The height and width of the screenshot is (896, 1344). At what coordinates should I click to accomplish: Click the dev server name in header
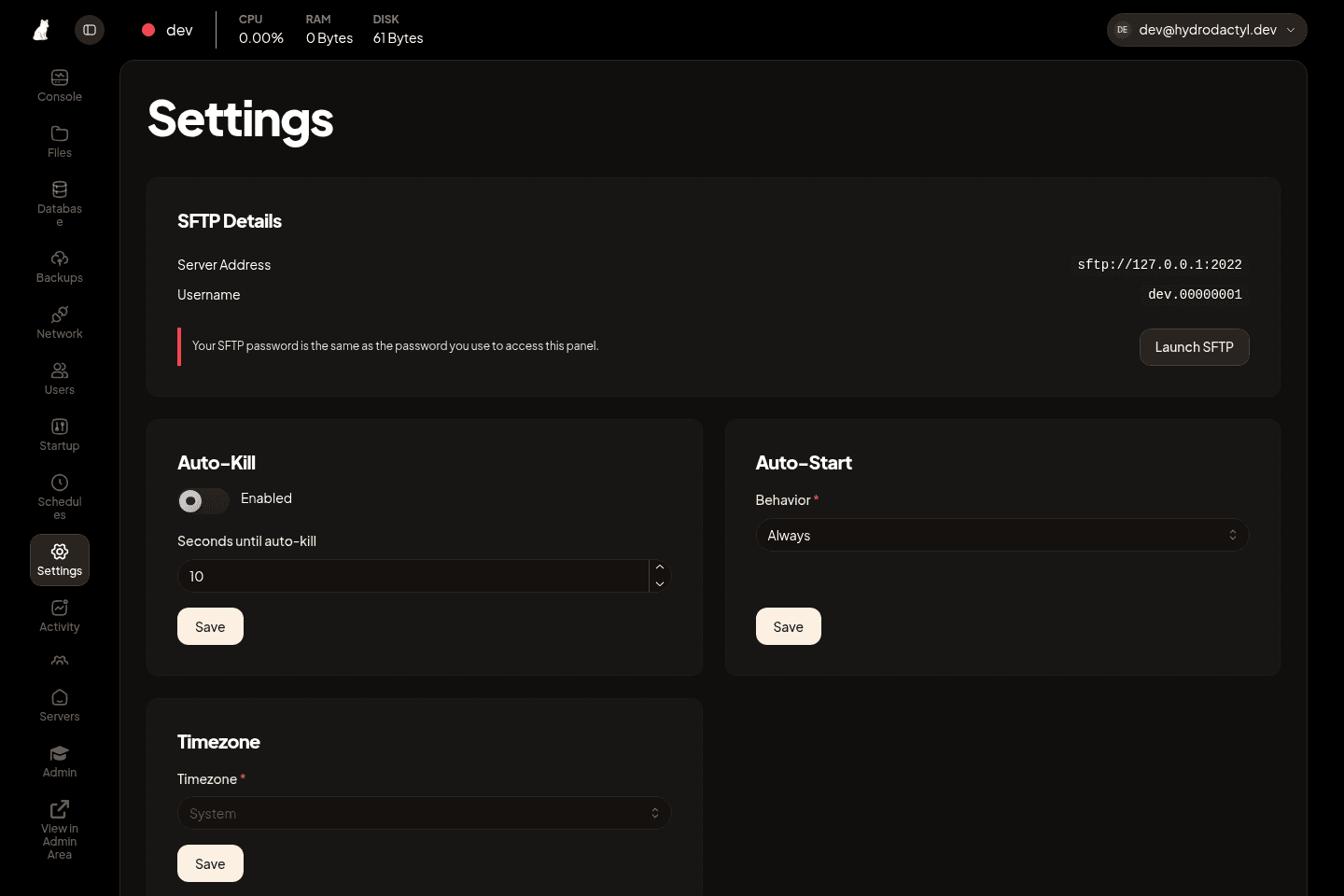pyautogui.click(x=179, y=30)
